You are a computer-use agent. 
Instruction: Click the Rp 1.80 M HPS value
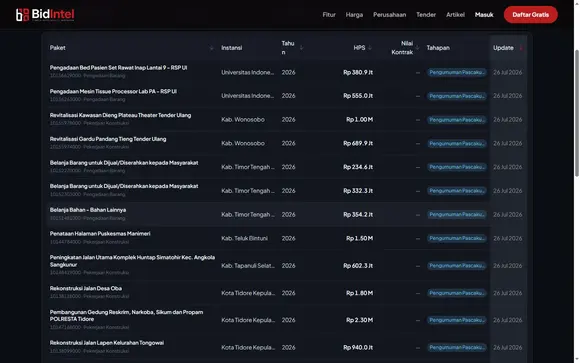tap(359, 293)
